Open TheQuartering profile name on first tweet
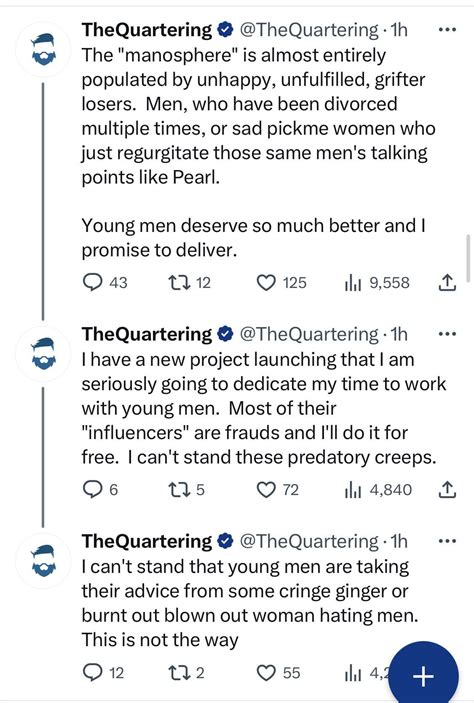Image resolution: width=474 pixels, height=703 pixels. (146, 30)
